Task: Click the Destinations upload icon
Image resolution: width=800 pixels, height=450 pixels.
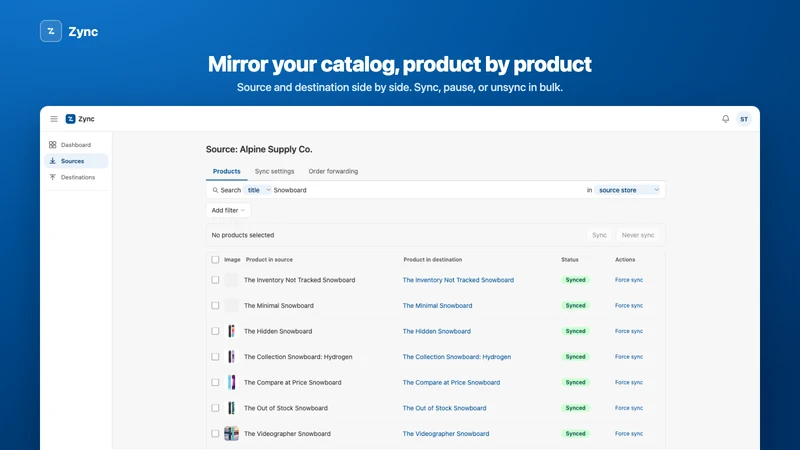Action: [53, 177]
